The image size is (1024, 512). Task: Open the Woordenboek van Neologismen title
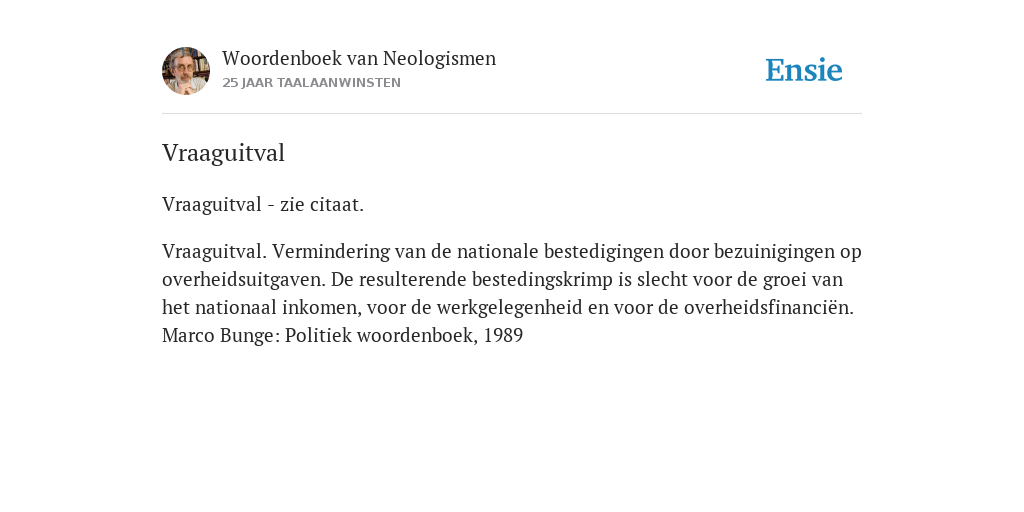pos(359,58)
